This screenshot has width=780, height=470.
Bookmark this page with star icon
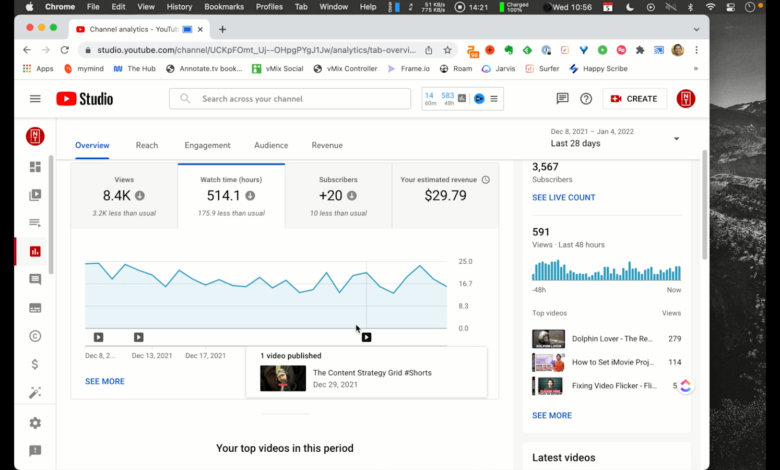pos(447,50)
